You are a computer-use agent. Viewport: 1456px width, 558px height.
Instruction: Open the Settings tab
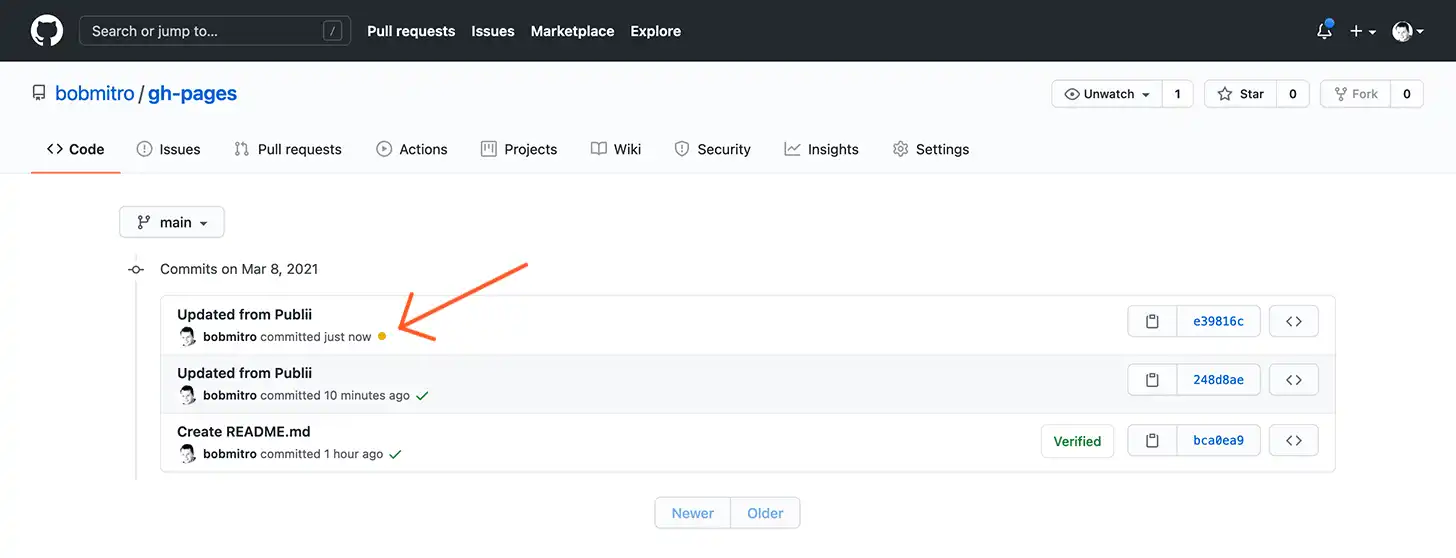point(930,149)
